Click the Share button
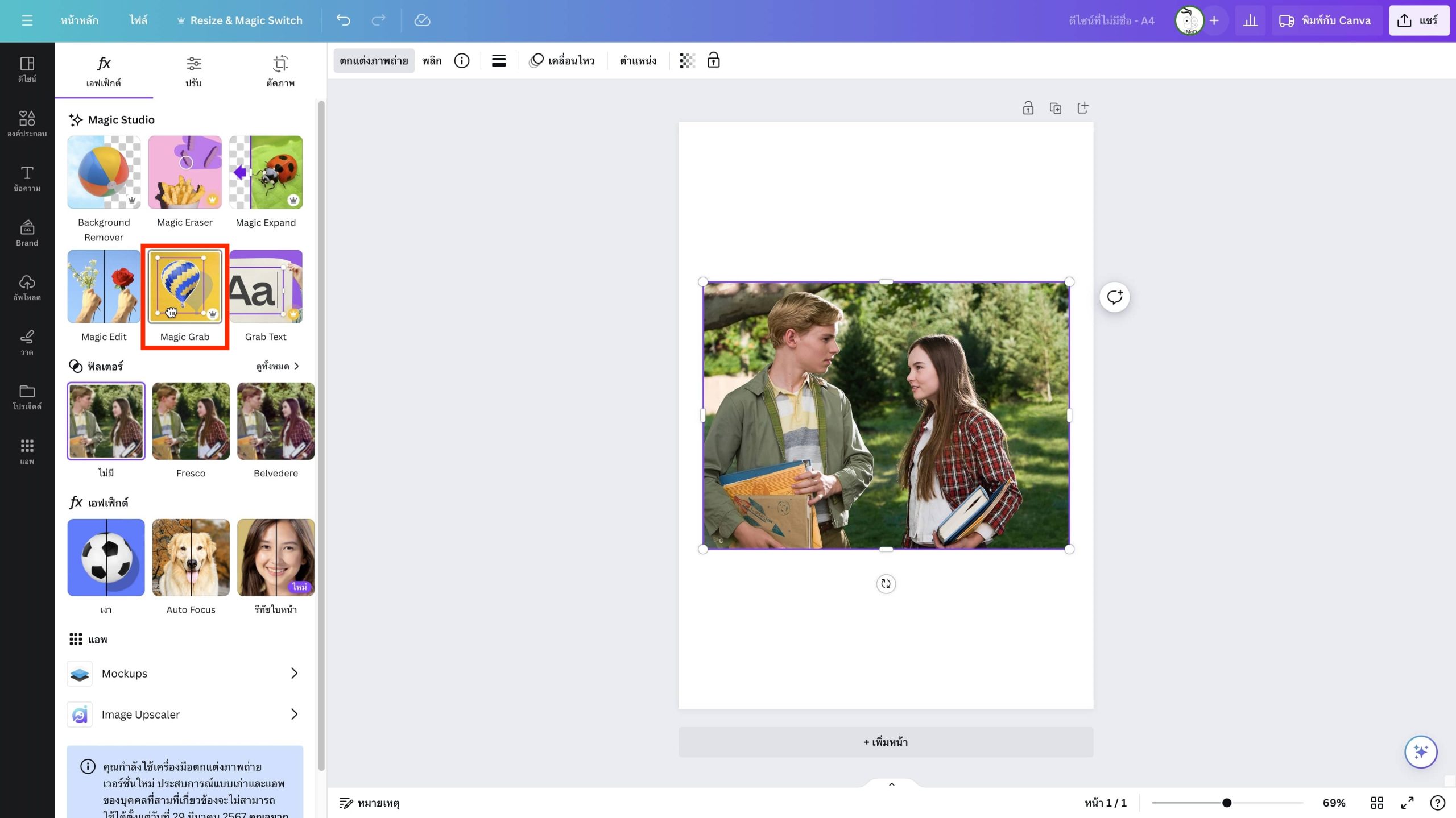The image size is (1456, 818). [1418, 20]
